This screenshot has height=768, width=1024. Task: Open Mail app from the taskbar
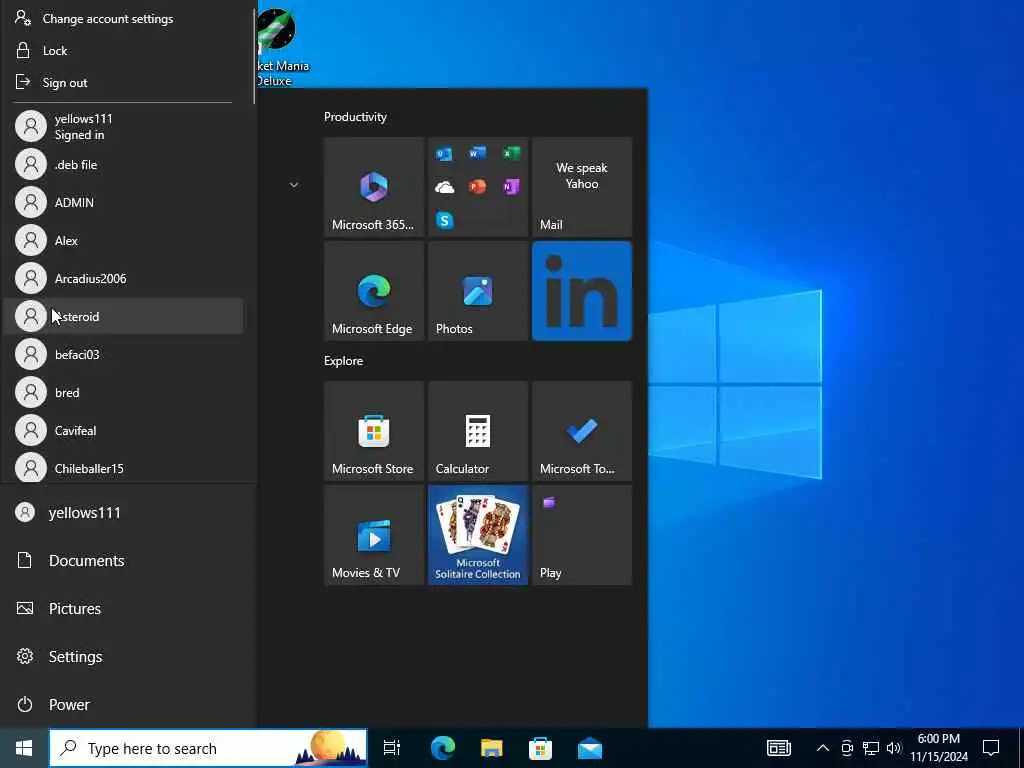click(590, 748)
